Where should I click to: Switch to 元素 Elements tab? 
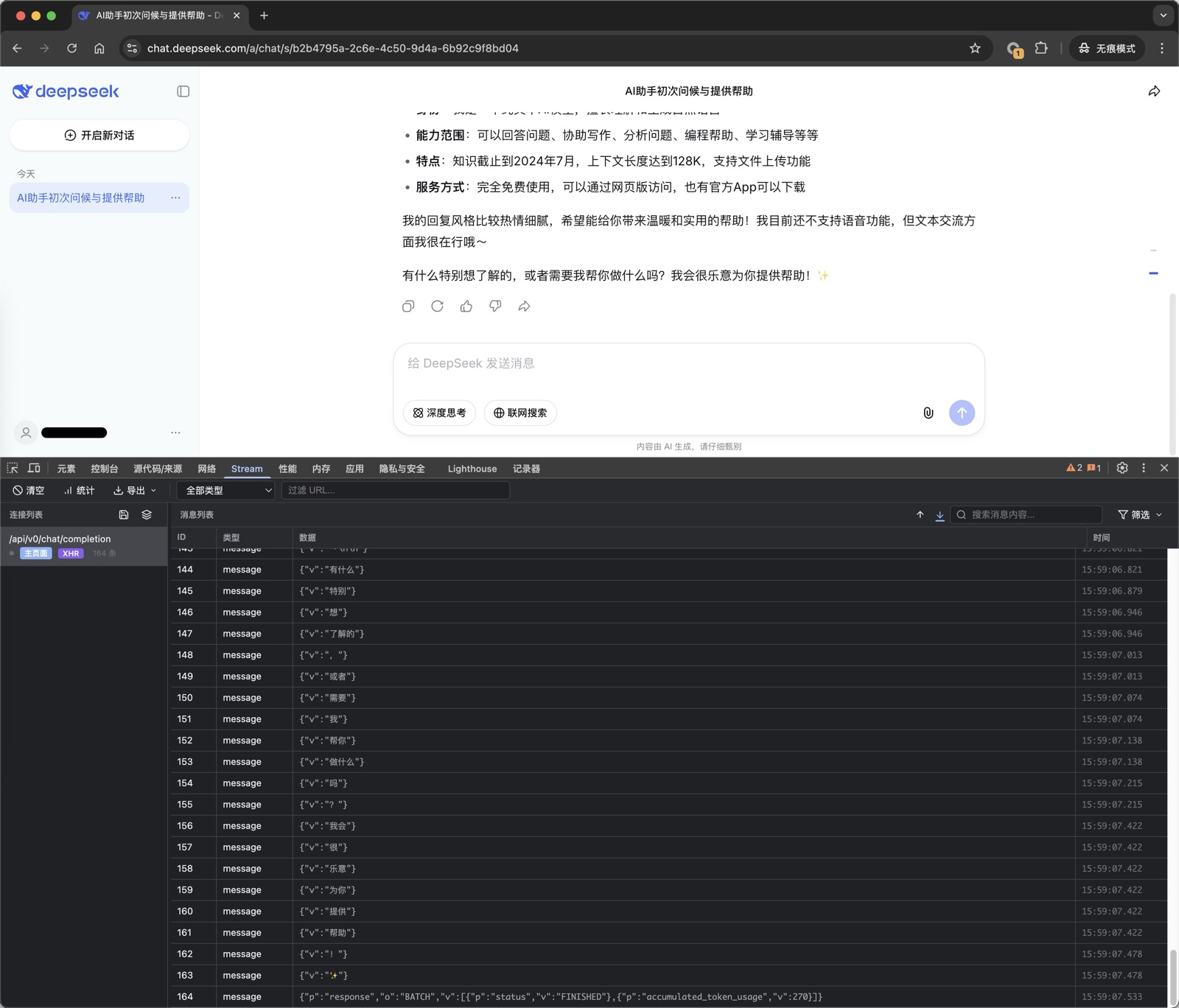pos(66,469)
